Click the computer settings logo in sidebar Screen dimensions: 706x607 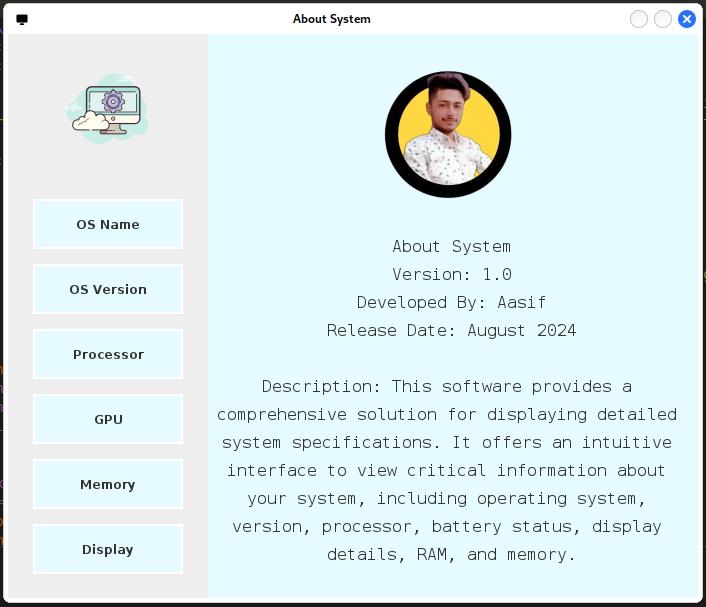tap(108, 109)
